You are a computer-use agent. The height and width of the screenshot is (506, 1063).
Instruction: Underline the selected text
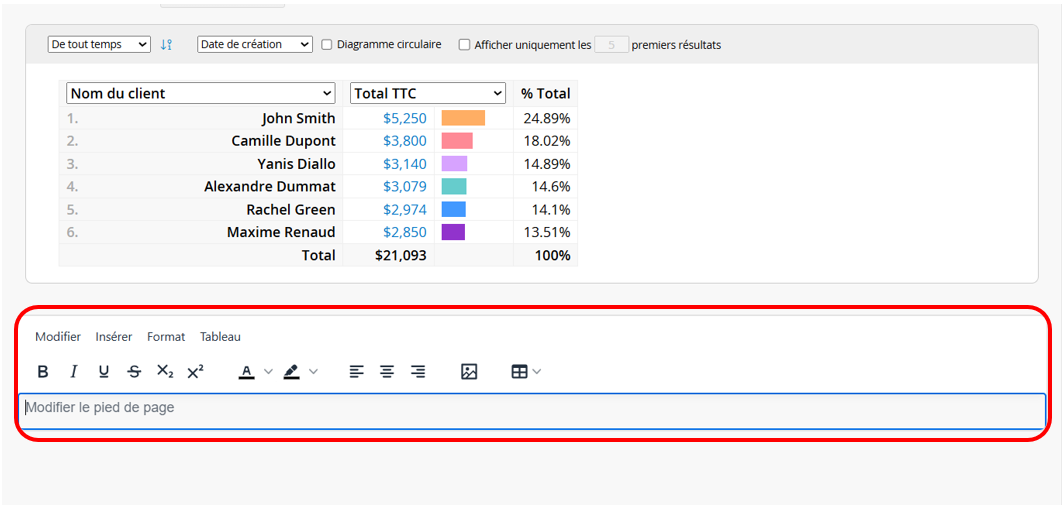[104, 372]
